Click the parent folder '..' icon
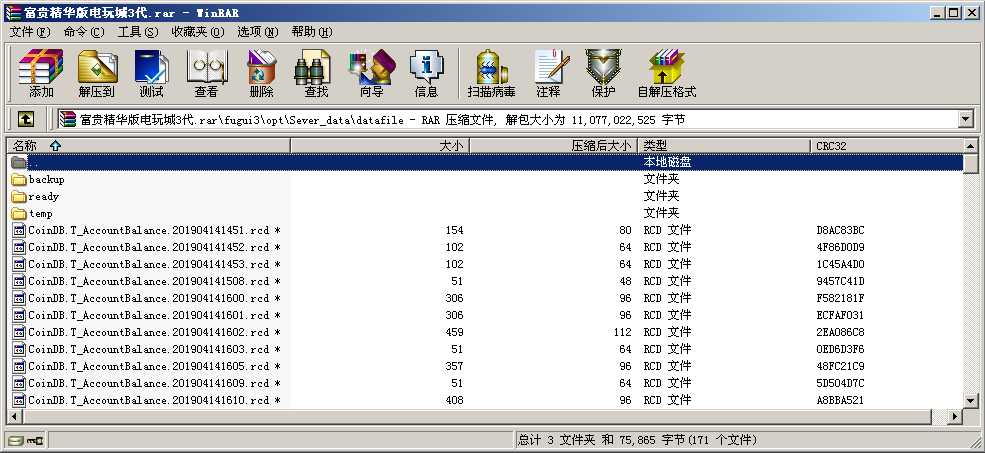This screenshot has width=985, height=453. click(19, 163)
